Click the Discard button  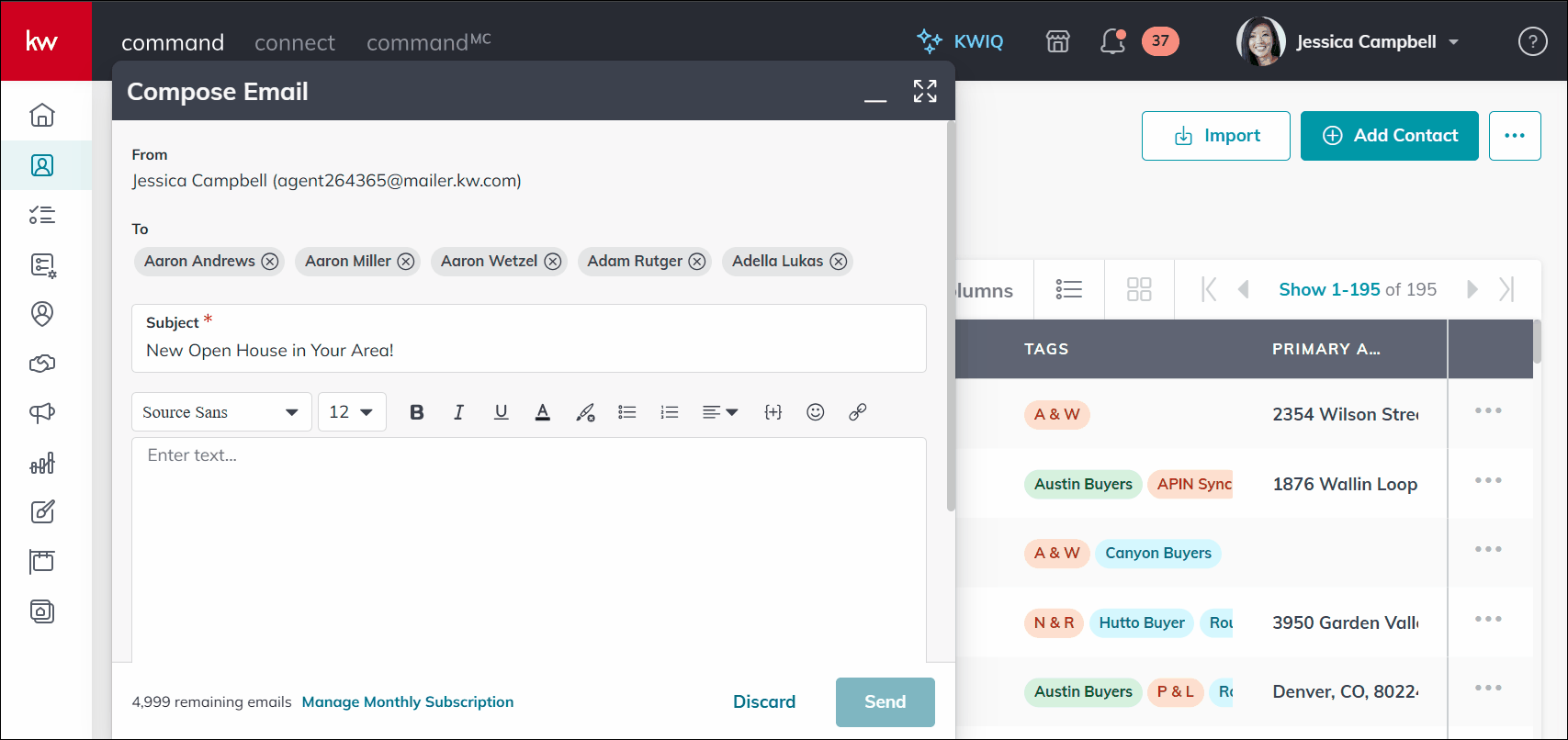click(x=764, y=702)
